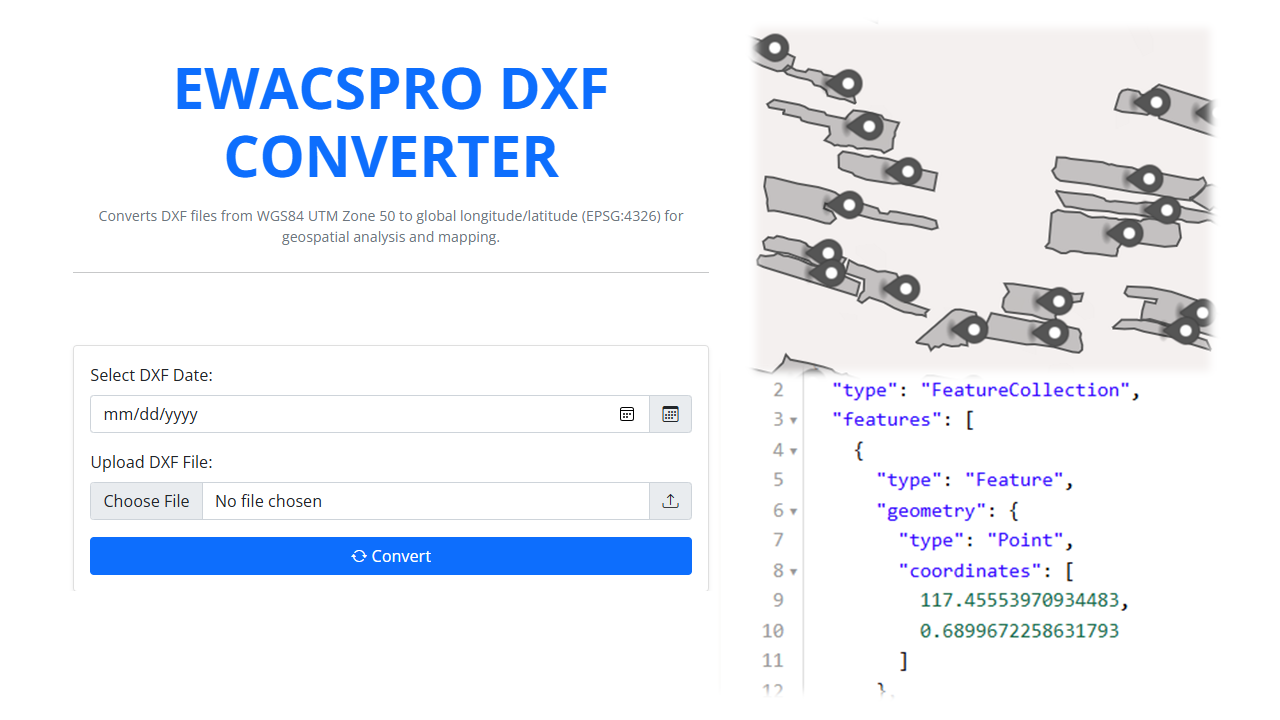This screenshot has width=1280, height=720.
Task: Collapse the "features" array on line 3
Action: click(x=793, y=420)
